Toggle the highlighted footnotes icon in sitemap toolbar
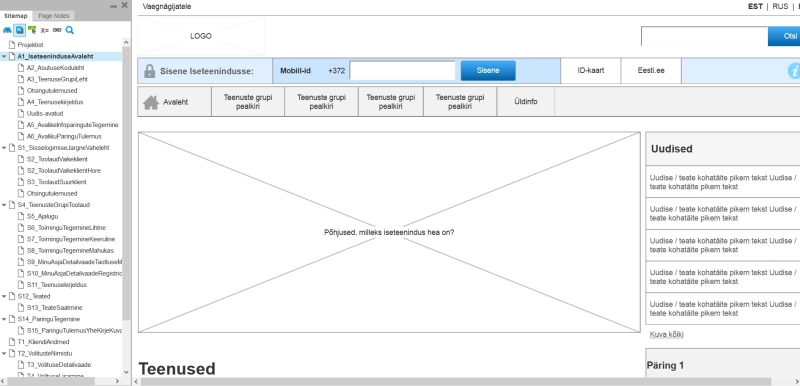 tap(19, 30)
